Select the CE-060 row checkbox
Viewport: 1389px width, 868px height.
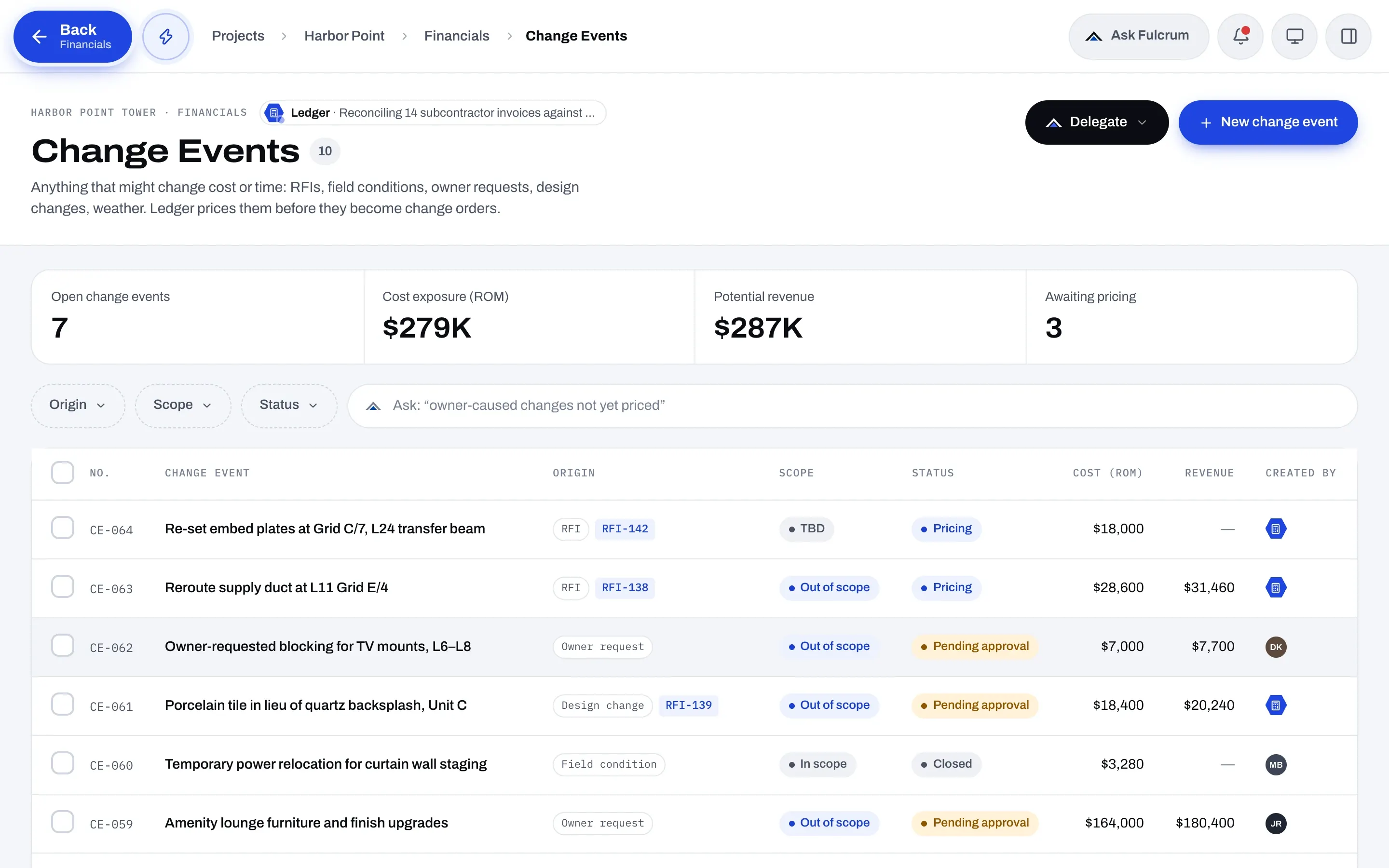point(63,763)
